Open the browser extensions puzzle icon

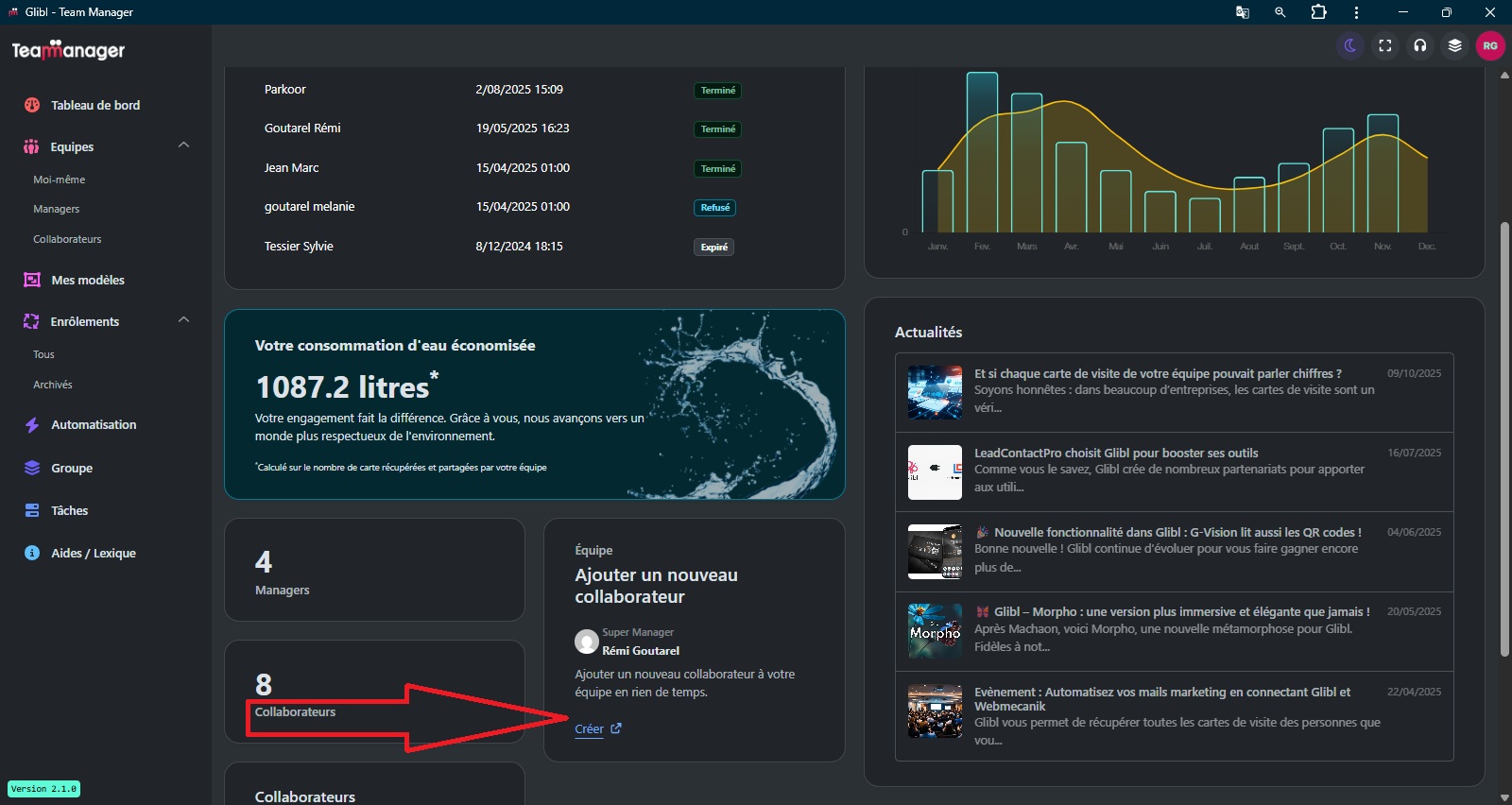pyautogui.click(x=1318, y=12)
